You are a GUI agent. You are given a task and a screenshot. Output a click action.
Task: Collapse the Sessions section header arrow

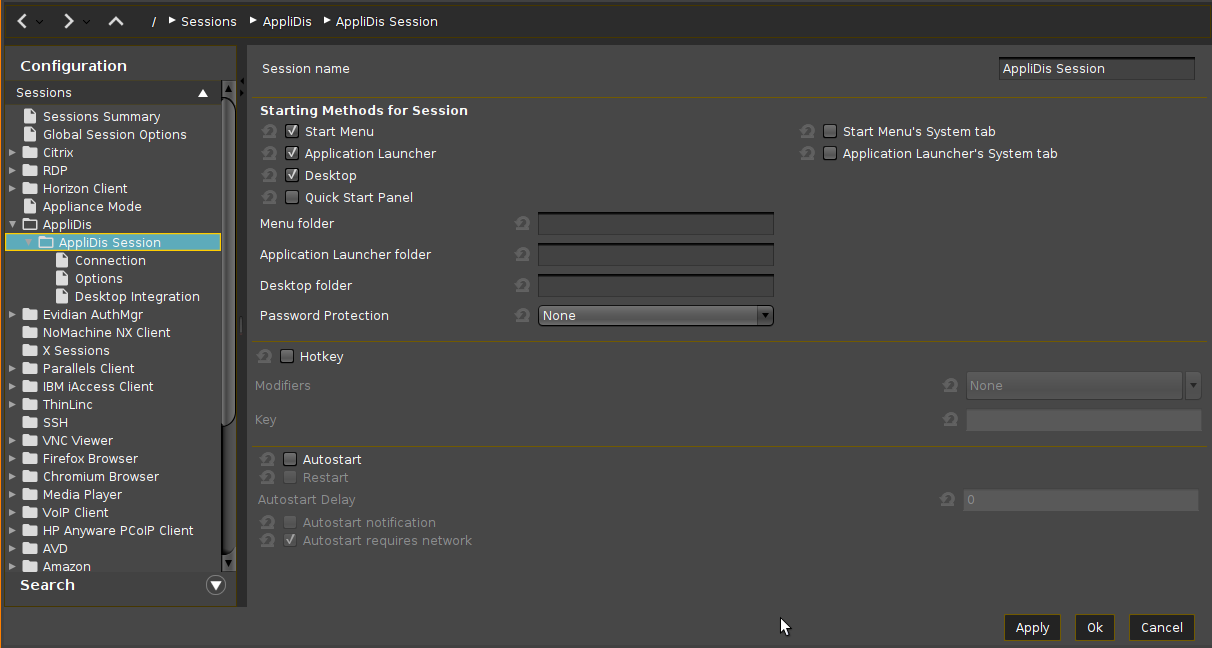click(x=203, y=93)
